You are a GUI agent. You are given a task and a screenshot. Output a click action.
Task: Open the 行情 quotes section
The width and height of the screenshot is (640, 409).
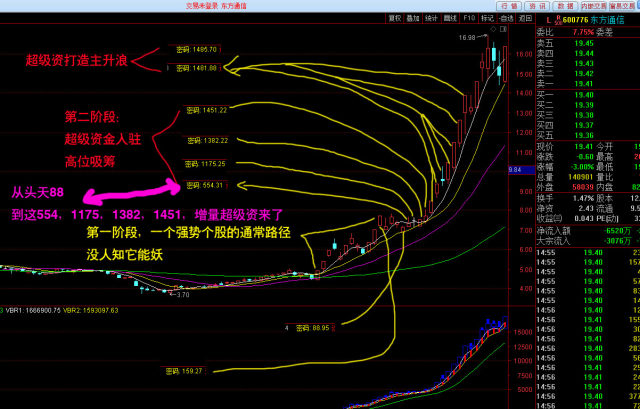click(x=509, y=6)
